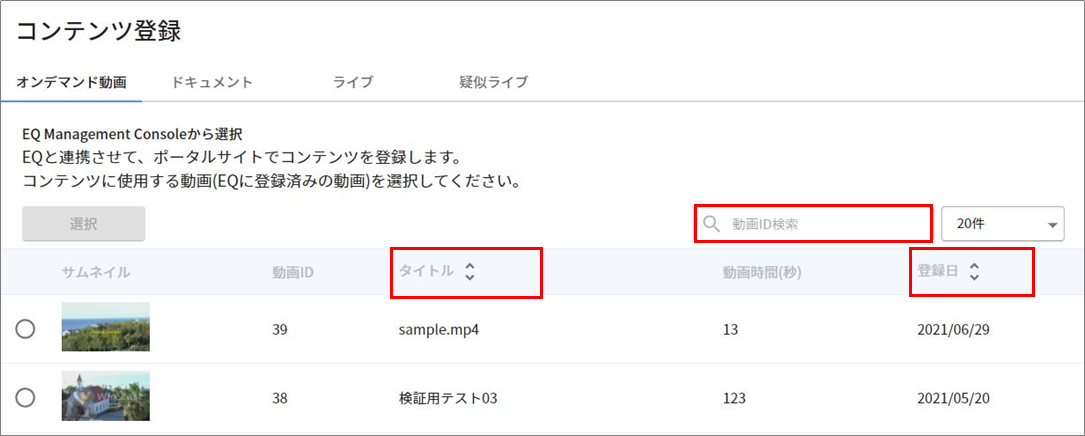Image resolution: width=1085 pixels, height=436 pixels.
Task: Click the 選択 button
Action: pyautogui.click(x=84, y=224)
